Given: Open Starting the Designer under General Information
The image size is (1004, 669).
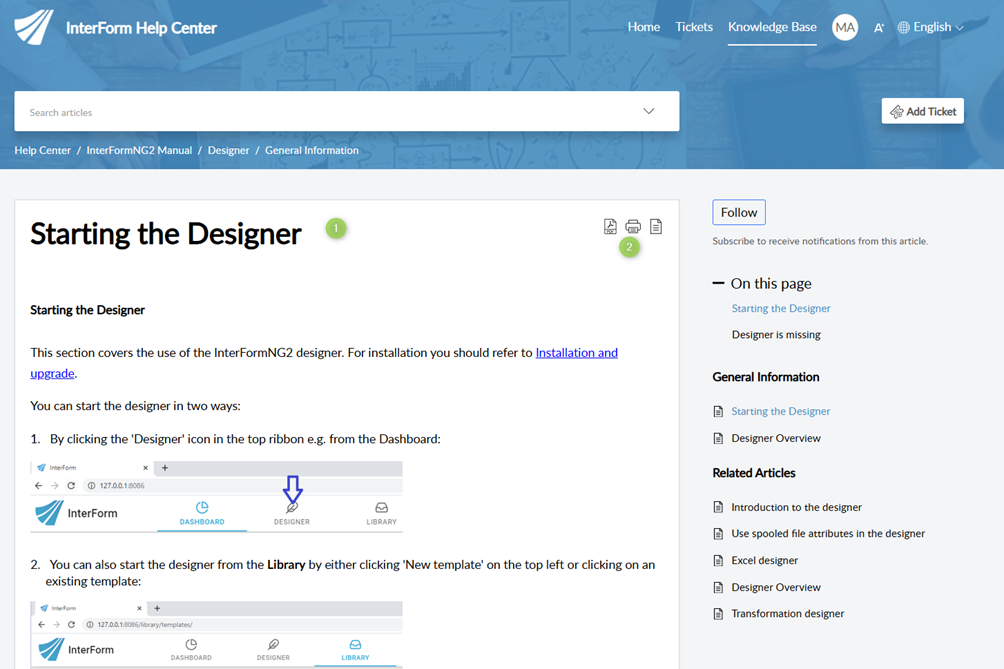Looking at the screenshot, I should [x=781, y=412].
